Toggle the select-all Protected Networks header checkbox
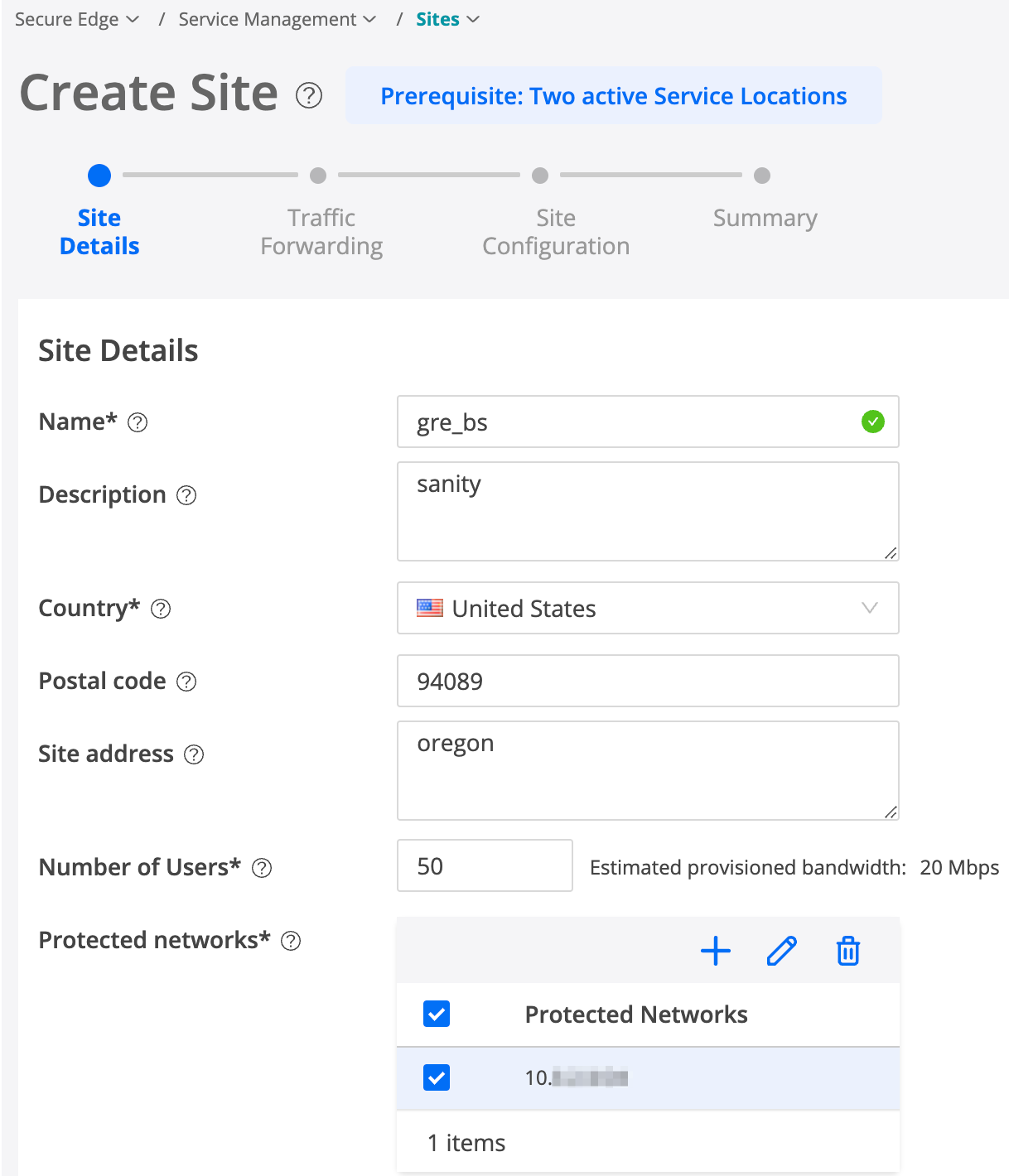Image resolution: width=1009 pixels, height=1176 pixels. pyautogui.click(x=437, y=1014)
